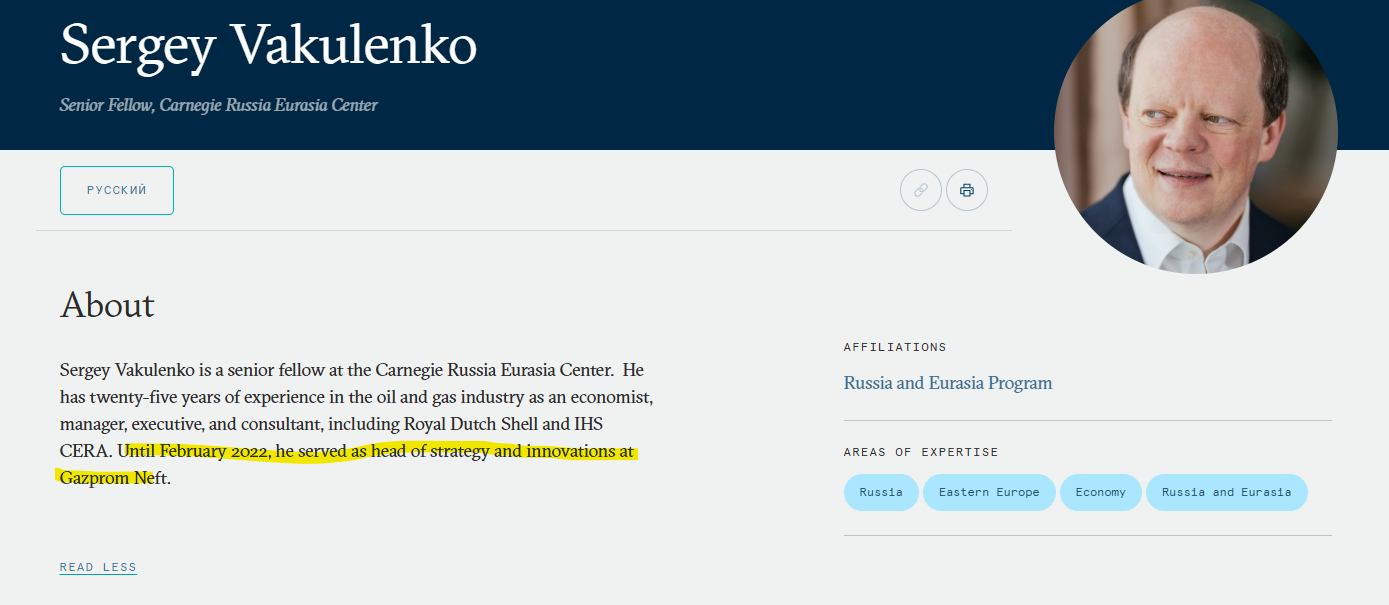Click the AREAS OF EXPERTISE label
The width and height of the screenshot is (1389, 605).
(x=920, y=452)
